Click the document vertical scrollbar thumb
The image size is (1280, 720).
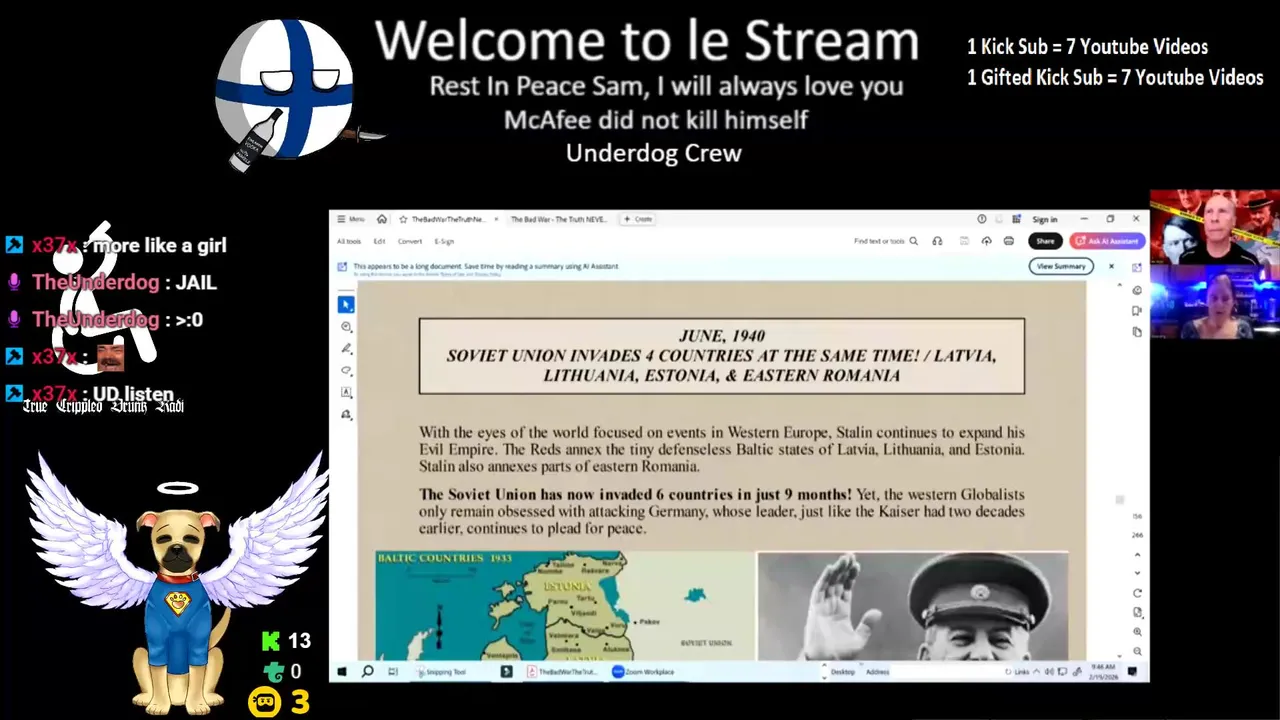1120,499
